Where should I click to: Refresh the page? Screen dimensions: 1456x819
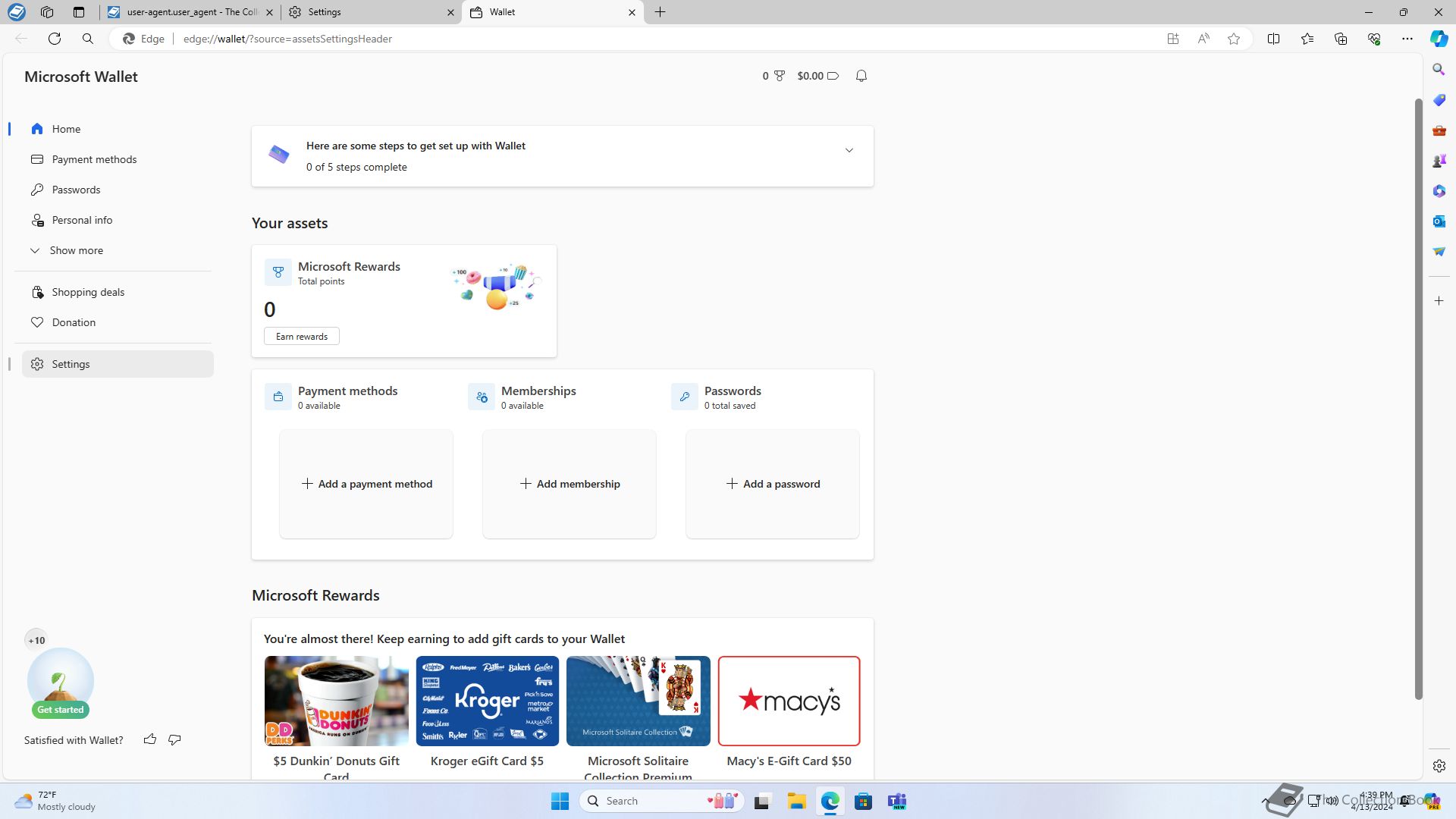tap(55, 39)
